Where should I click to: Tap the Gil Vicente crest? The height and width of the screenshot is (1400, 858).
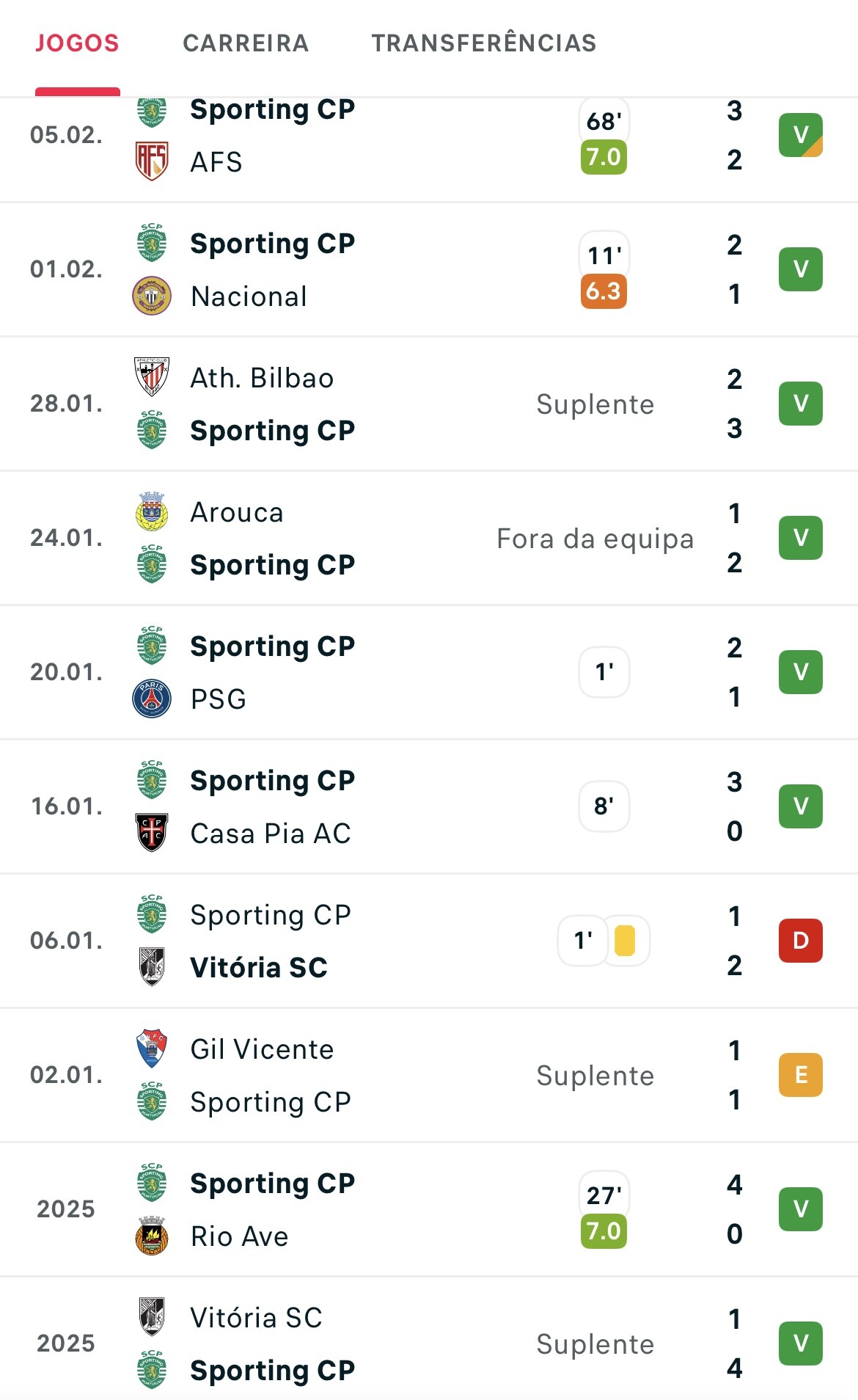point(152,1049)
